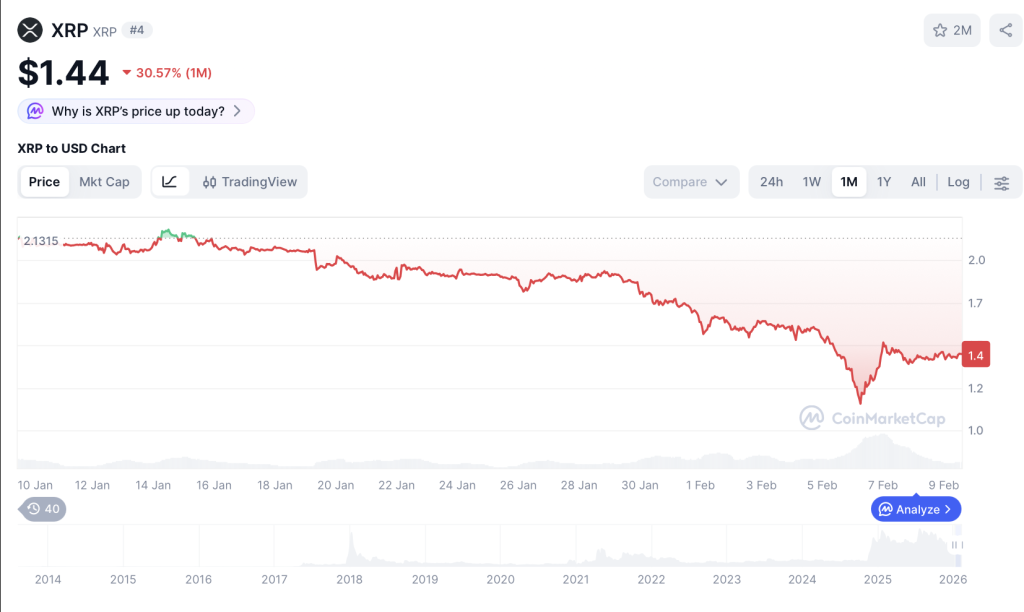Click the star icon to add watchlist

pos(941,30)
